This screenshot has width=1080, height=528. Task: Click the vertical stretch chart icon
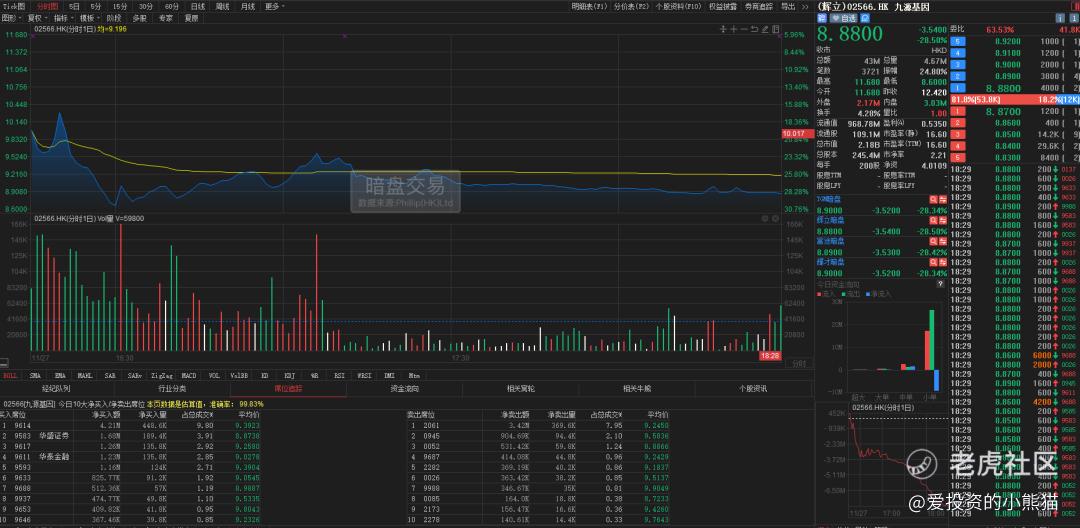coord(723,29)
